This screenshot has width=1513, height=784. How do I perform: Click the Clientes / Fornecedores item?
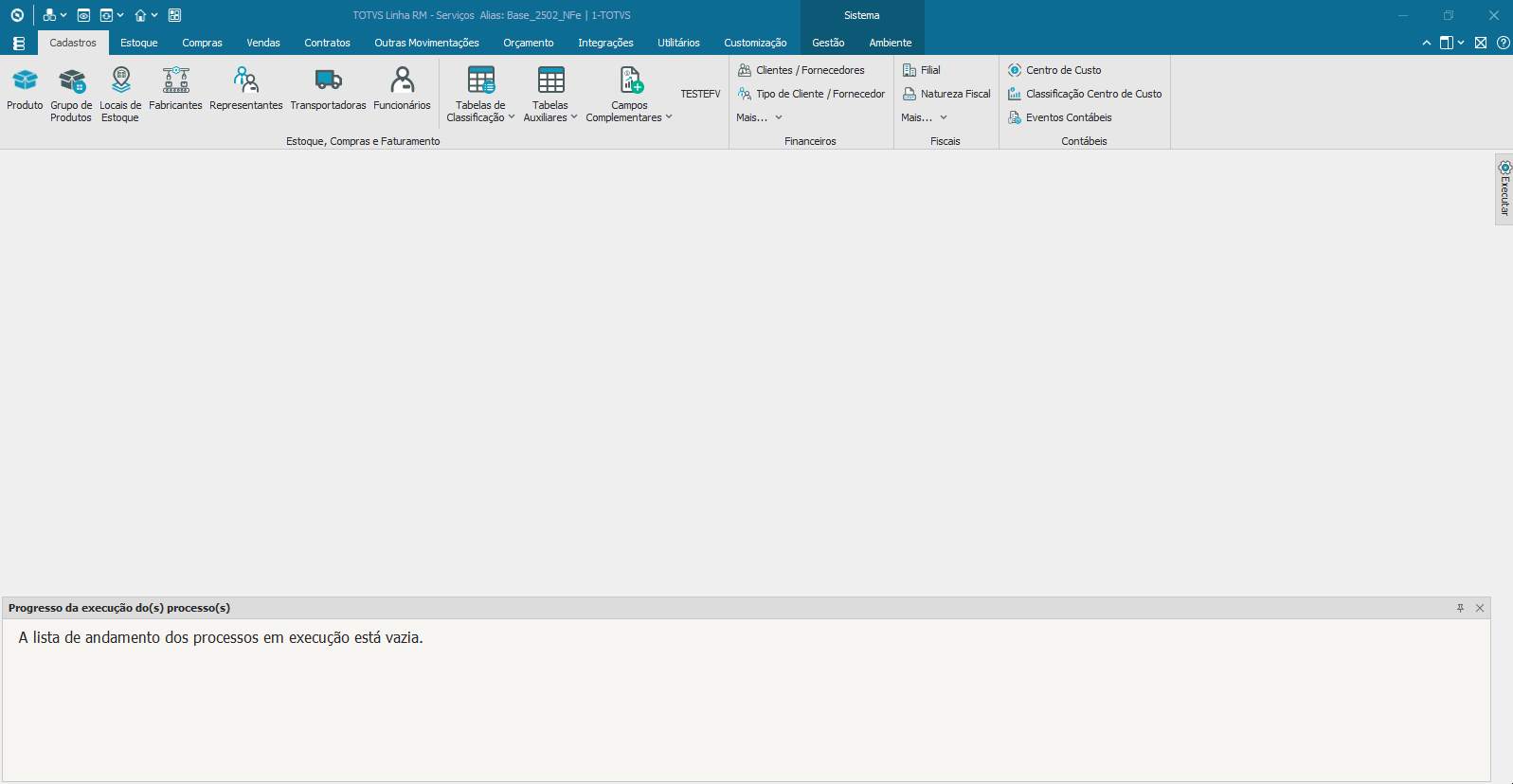click(802, 70)
